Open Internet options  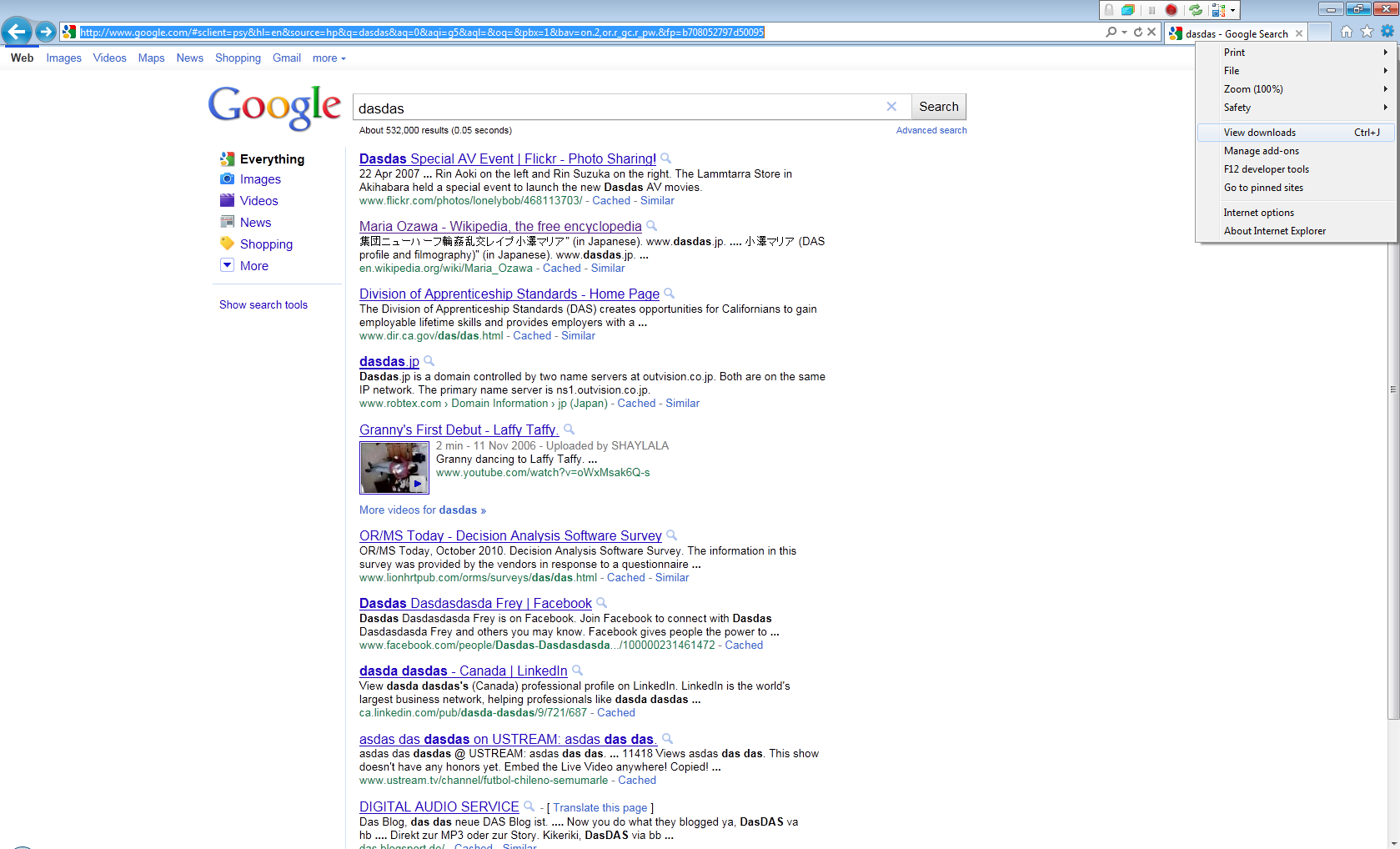click(1296, 213)
